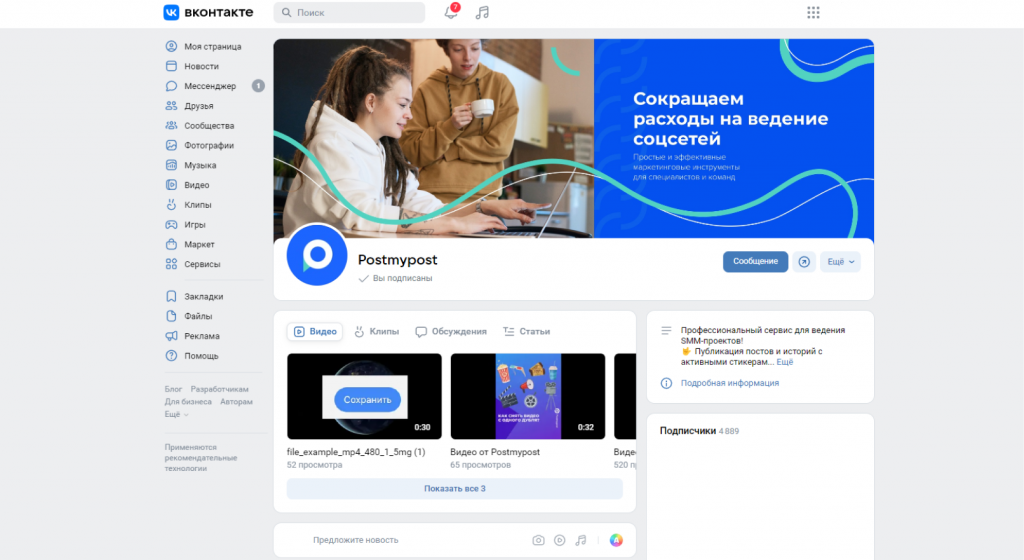Click the cover banner image
Screen dimensions: 1024x560
click(573, 138)
